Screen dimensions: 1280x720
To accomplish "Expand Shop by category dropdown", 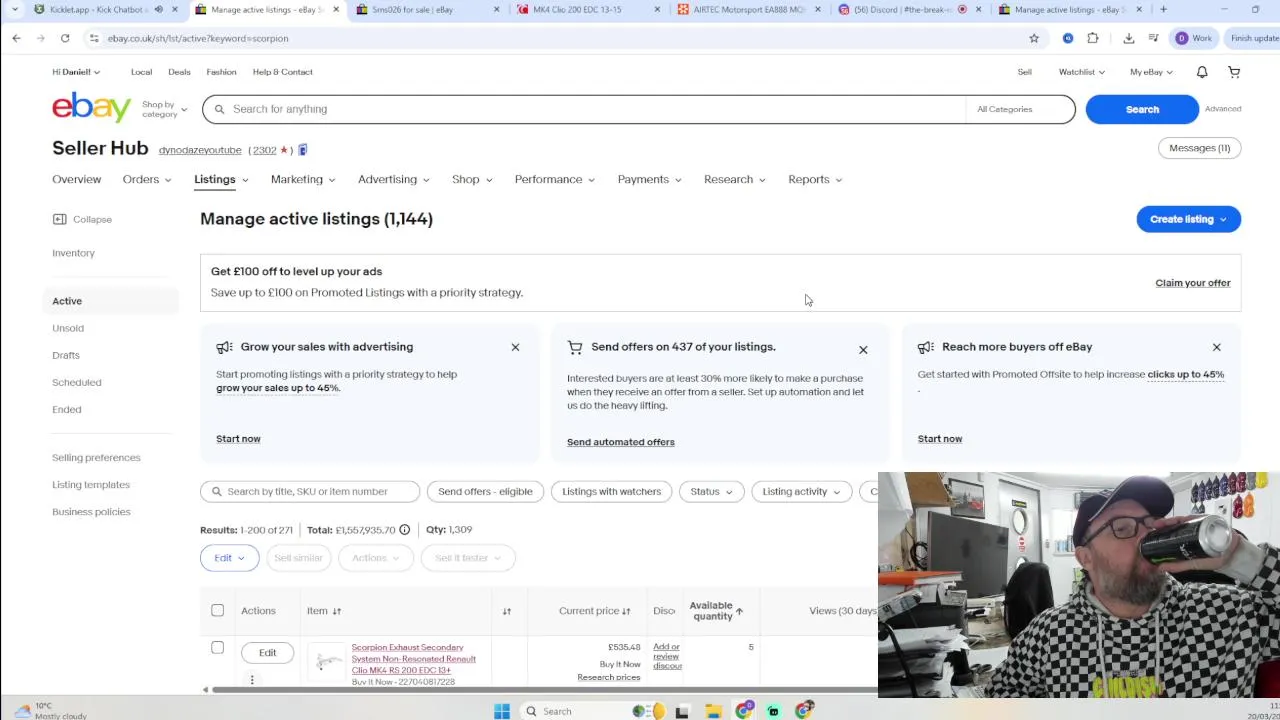I will click(x=165, y=109).
